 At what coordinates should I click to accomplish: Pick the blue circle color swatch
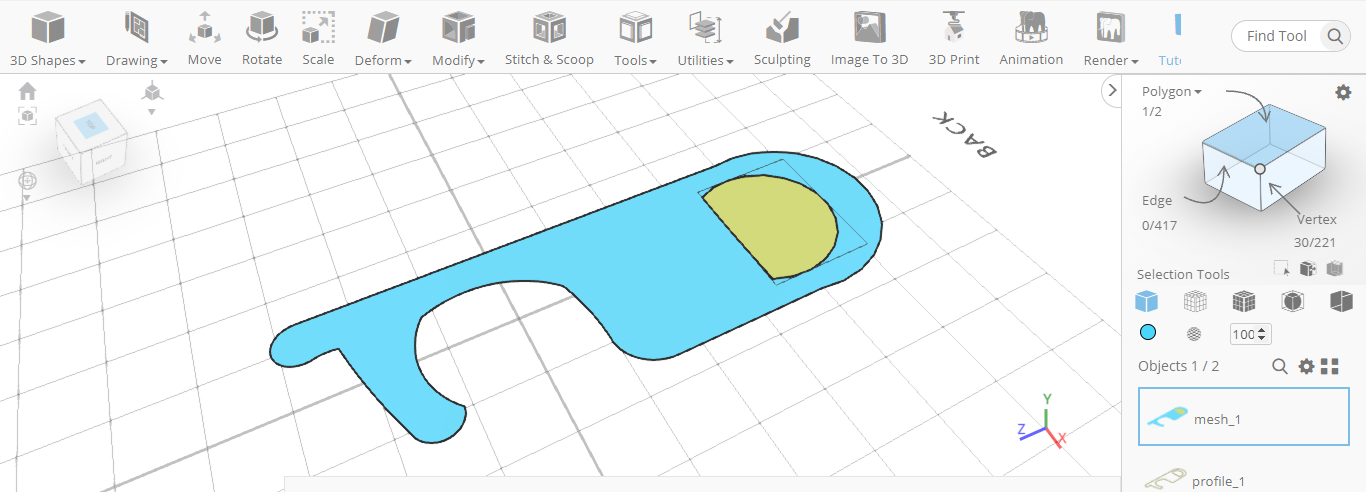[x=1148, y=333]
